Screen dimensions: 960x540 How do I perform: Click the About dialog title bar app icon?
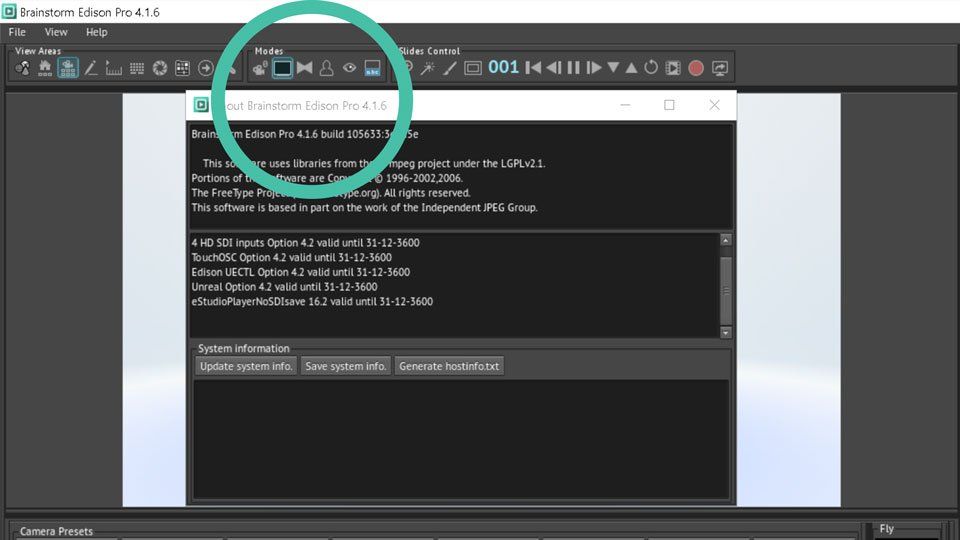[201, 105]
